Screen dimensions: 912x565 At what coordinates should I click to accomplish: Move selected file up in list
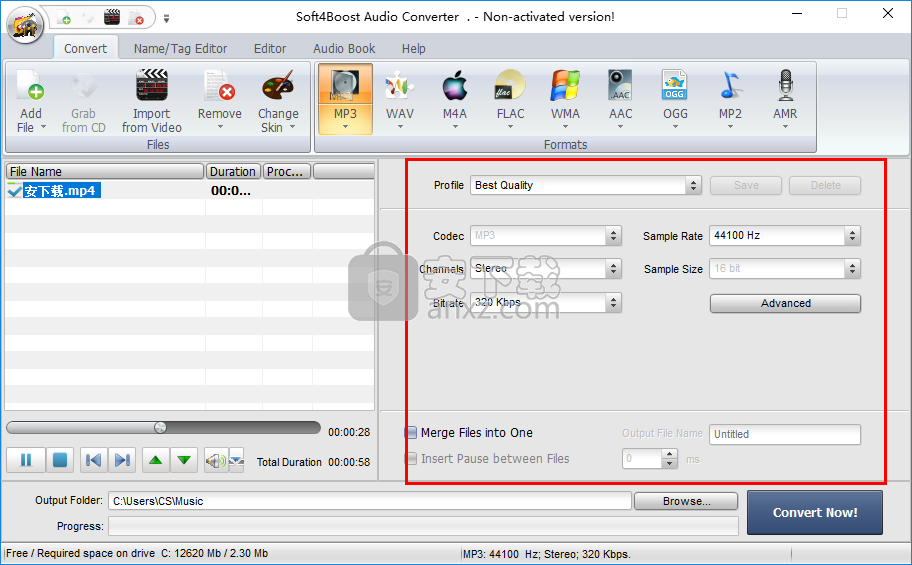click(x=155, y=460)
